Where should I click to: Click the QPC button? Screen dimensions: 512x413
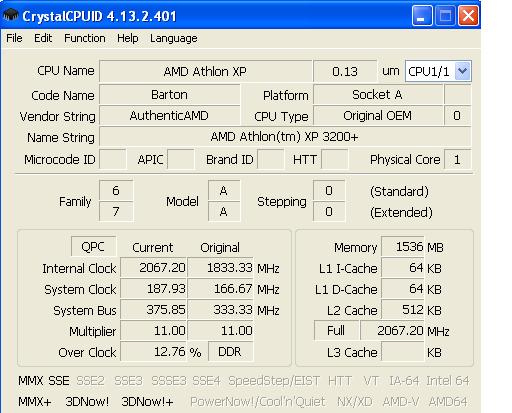93,247
